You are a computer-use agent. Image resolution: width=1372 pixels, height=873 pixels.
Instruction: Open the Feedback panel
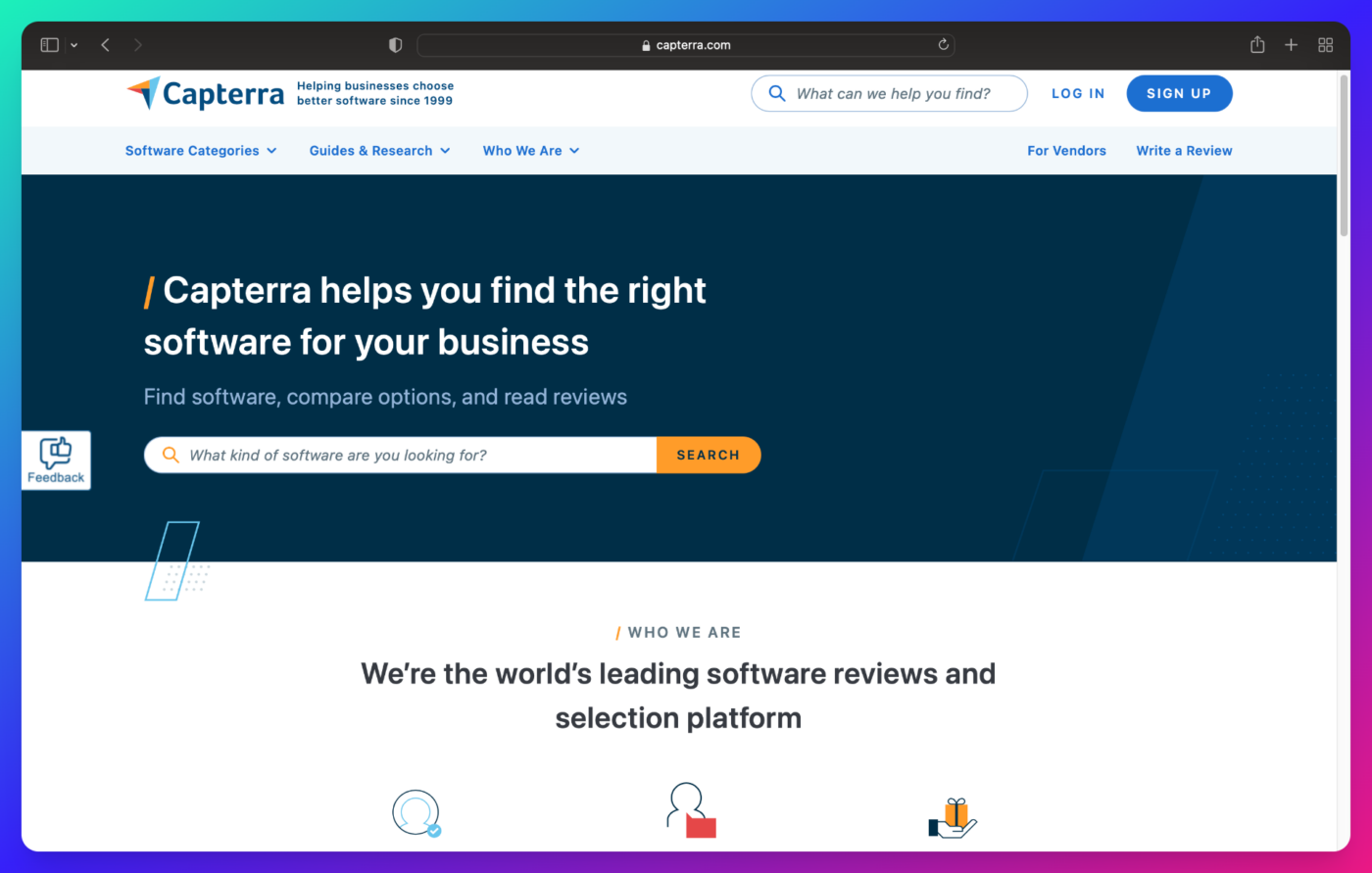pos(55,460)
